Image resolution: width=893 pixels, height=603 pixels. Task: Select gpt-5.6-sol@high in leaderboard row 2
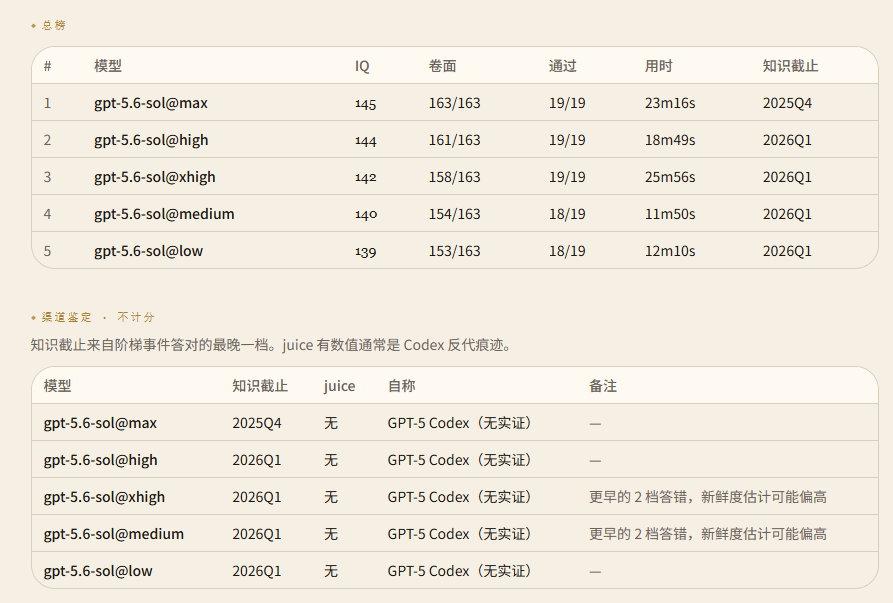(151, 140)
